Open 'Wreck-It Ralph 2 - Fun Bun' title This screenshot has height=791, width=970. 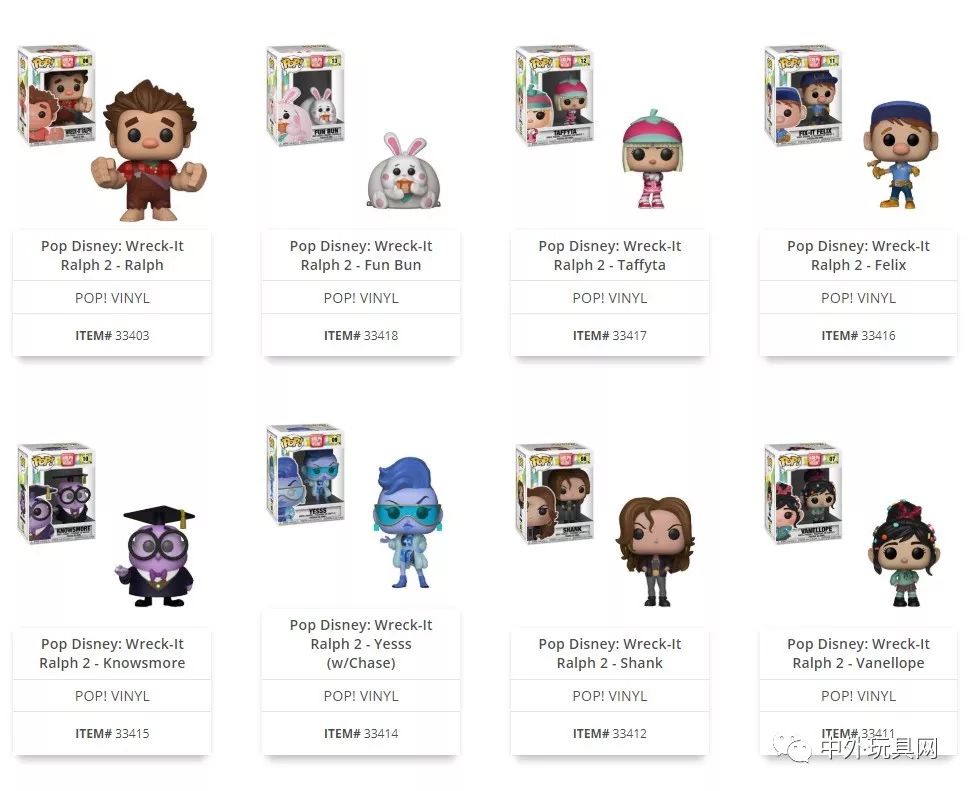point(361,255)
